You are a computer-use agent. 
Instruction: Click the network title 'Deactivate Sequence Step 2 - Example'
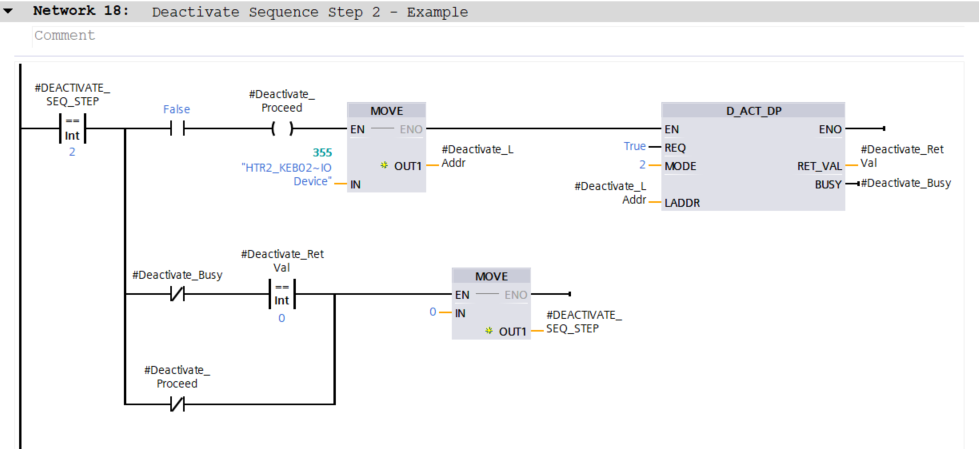tap(310, 12)
